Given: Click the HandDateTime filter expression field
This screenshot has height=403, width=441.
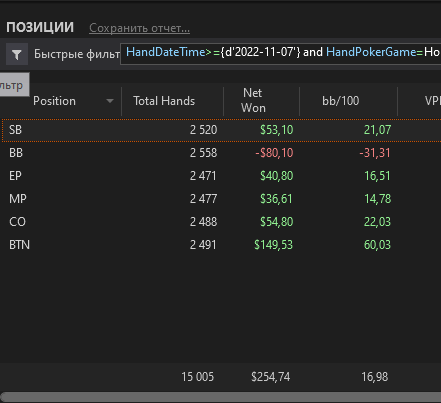Looking at the screenshot, I should pos(280,53).
